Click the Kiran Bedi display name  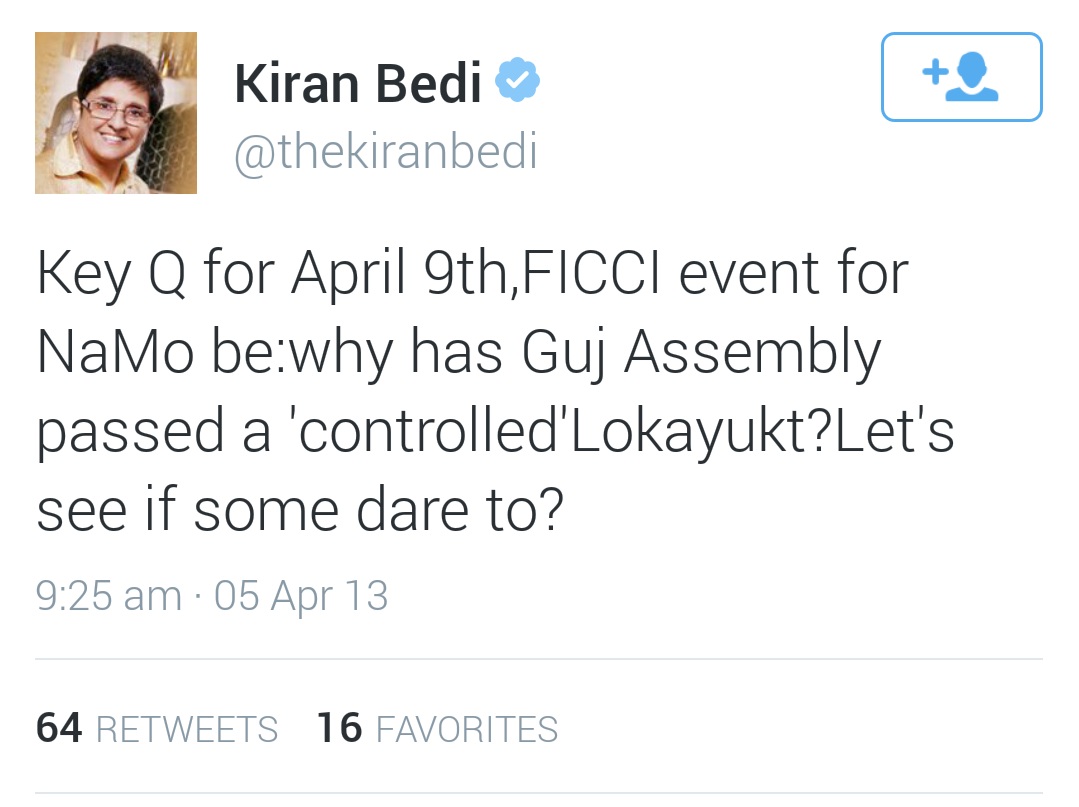click(x=357, y=82)
